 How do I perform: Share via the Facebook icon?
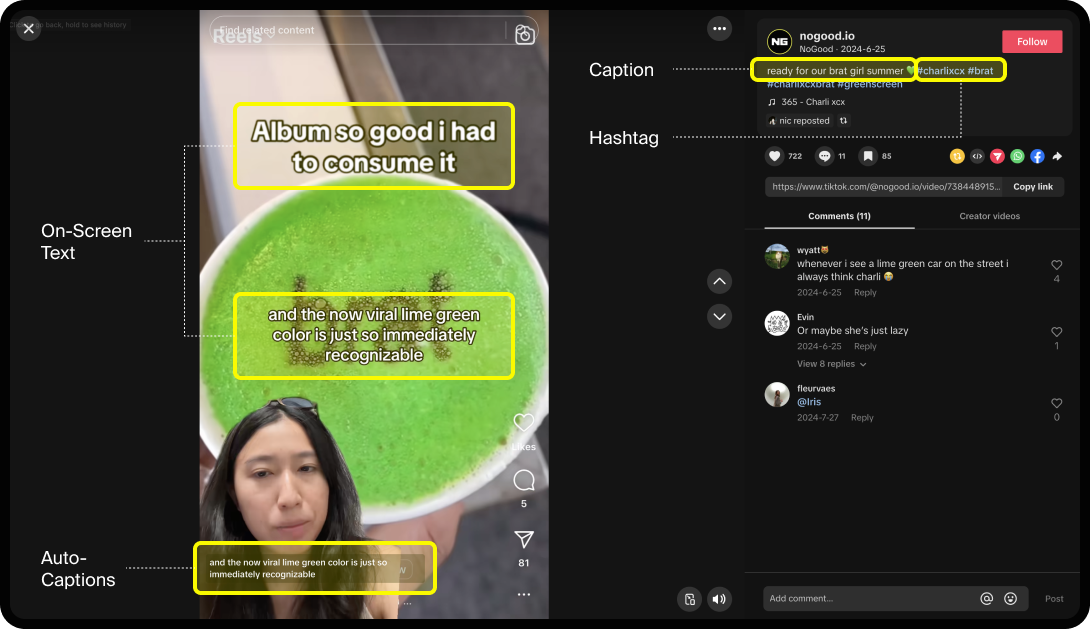click(1037, 156)
